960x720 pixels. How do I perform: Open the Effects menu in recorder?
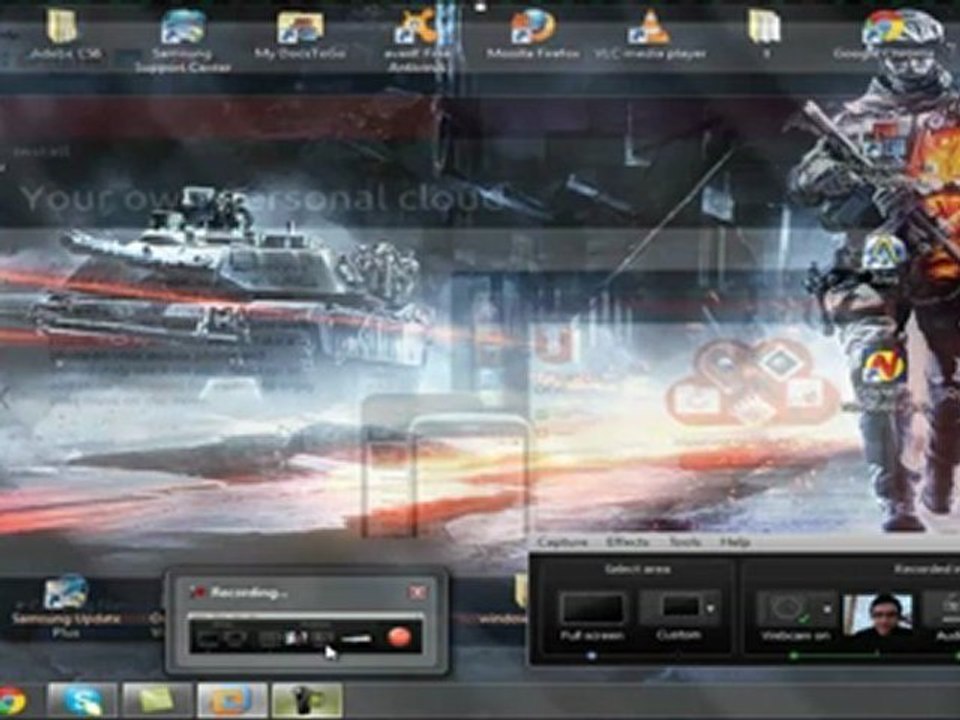point(628,542)
